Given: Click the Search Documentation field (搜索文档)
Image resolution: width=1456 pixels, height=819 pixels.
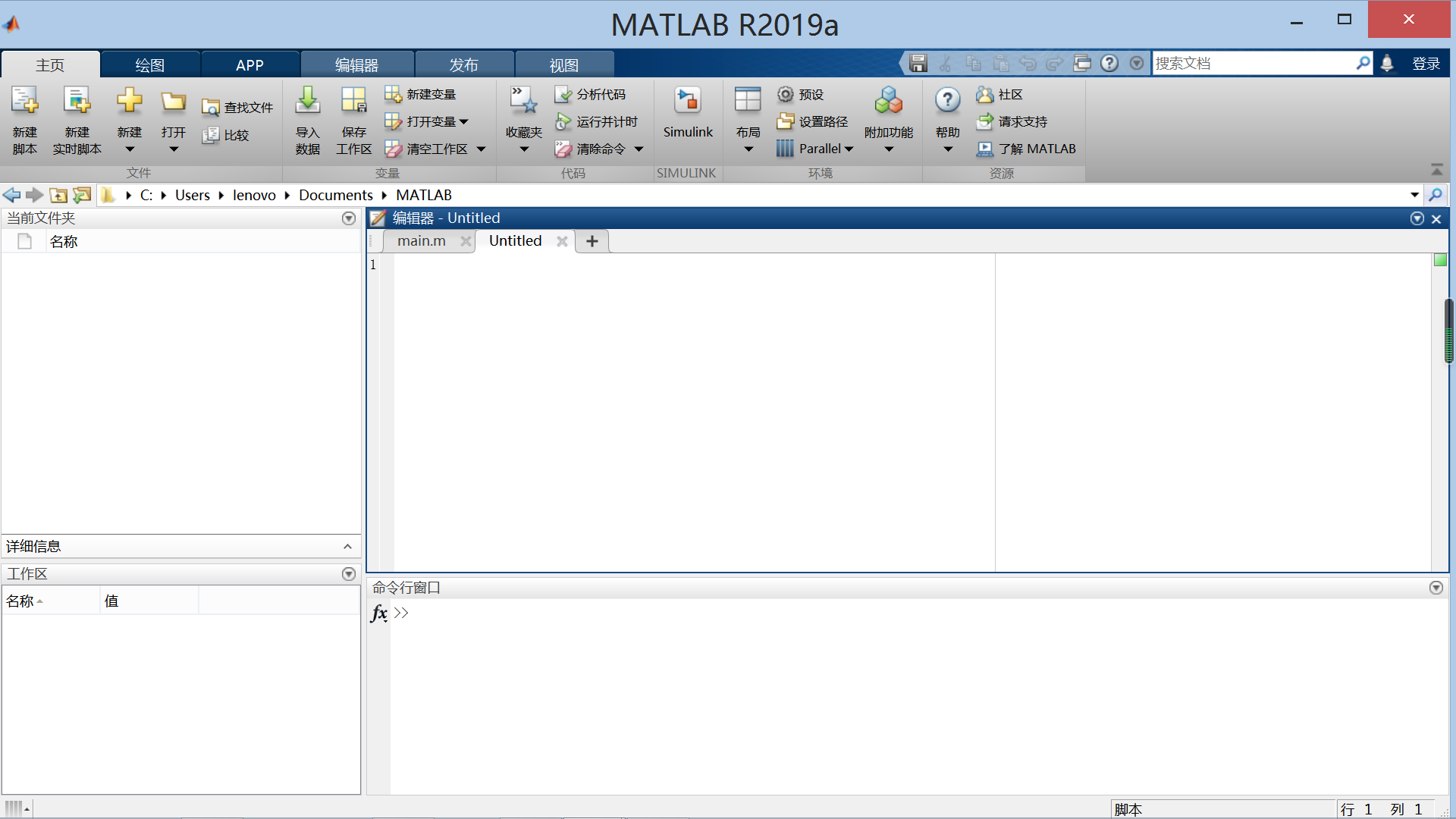Looking at the screenshot, I should click(x=1251, y=63).
